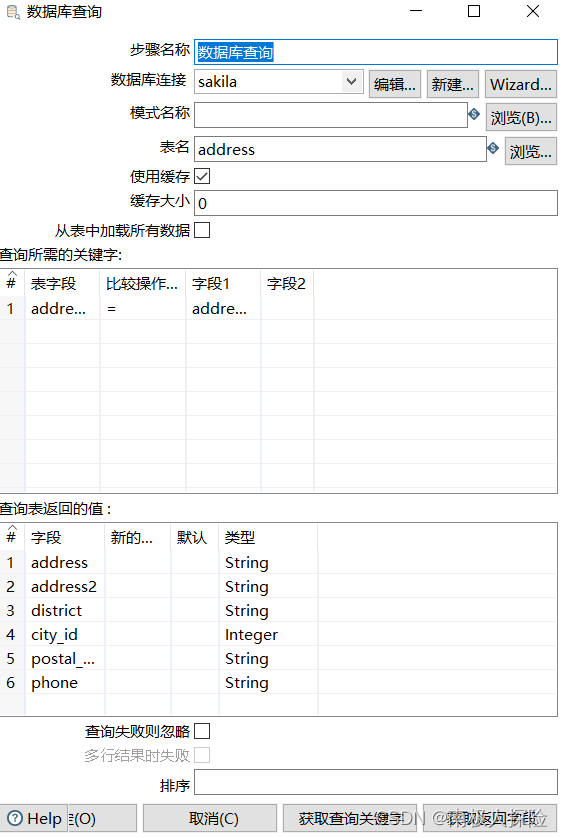Select the address field row cell
Screen dimensions: 563x838
tap(64, 562)
